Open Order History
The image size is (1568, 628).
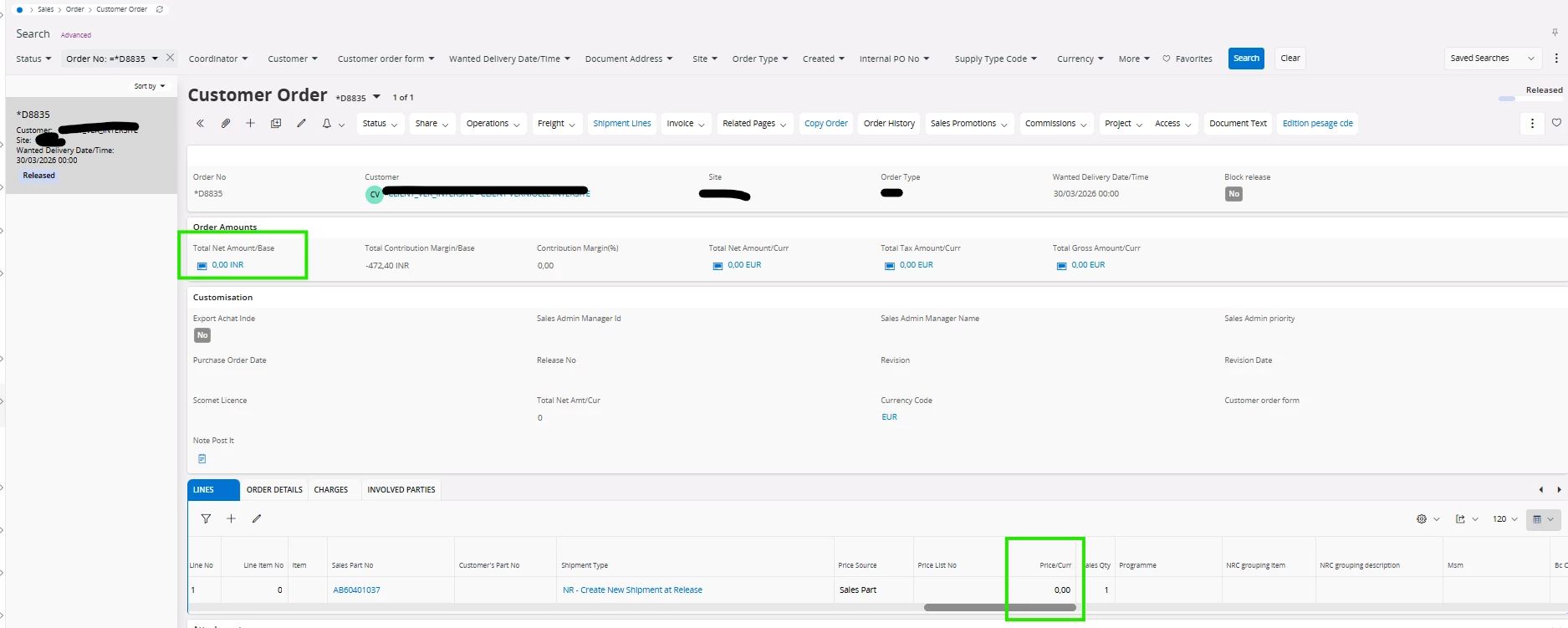(x=889, y=124)
